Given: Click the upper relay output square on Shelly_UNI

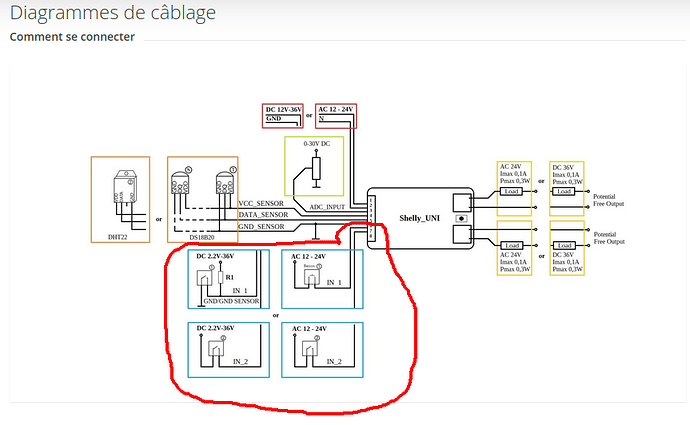Looking at the screenshot, I should (461, 199).
